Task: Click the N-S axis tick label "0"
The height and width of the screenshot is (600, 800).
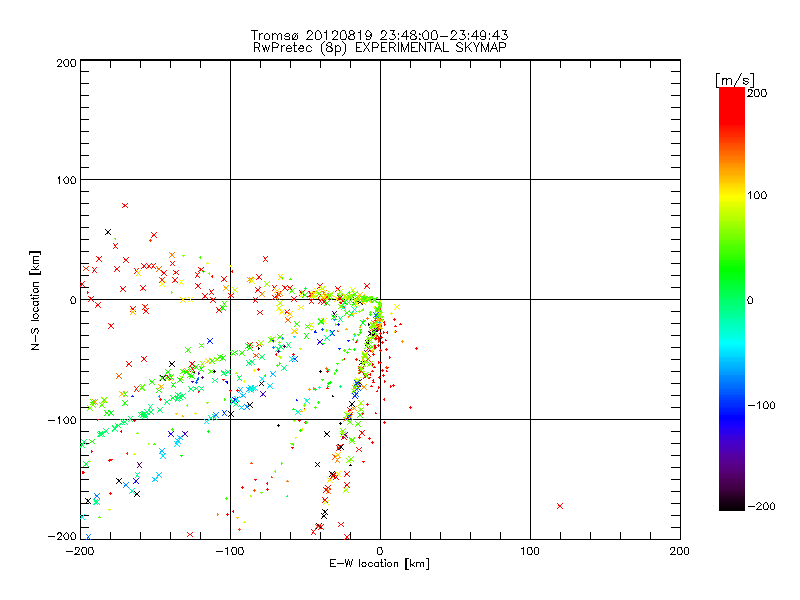Action: (x=73, y=300)
